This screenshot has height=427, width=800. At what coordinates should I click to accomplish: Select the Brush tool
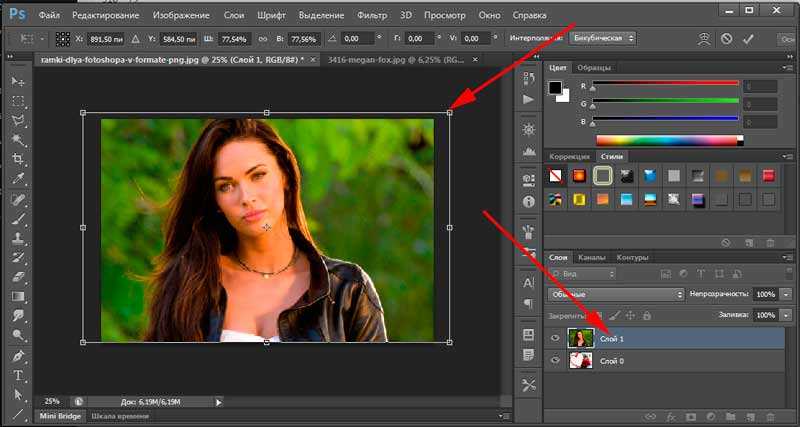[x=18, y=219]
